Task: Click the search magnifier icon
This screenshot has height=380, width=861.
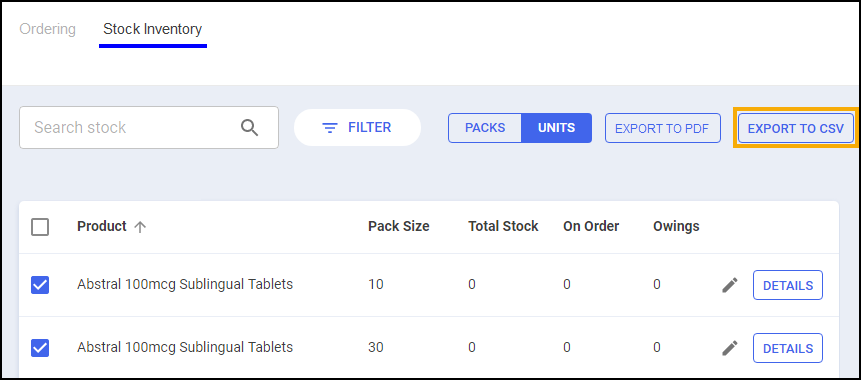Action: point(249,127)
